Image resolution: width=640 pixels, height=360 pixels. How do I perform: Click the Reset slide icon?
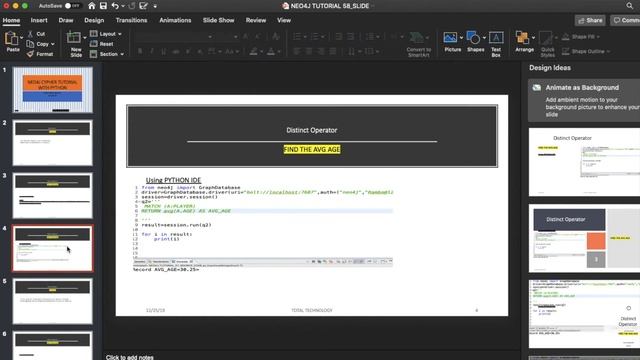pyautogui.click(x=93, y=44)
